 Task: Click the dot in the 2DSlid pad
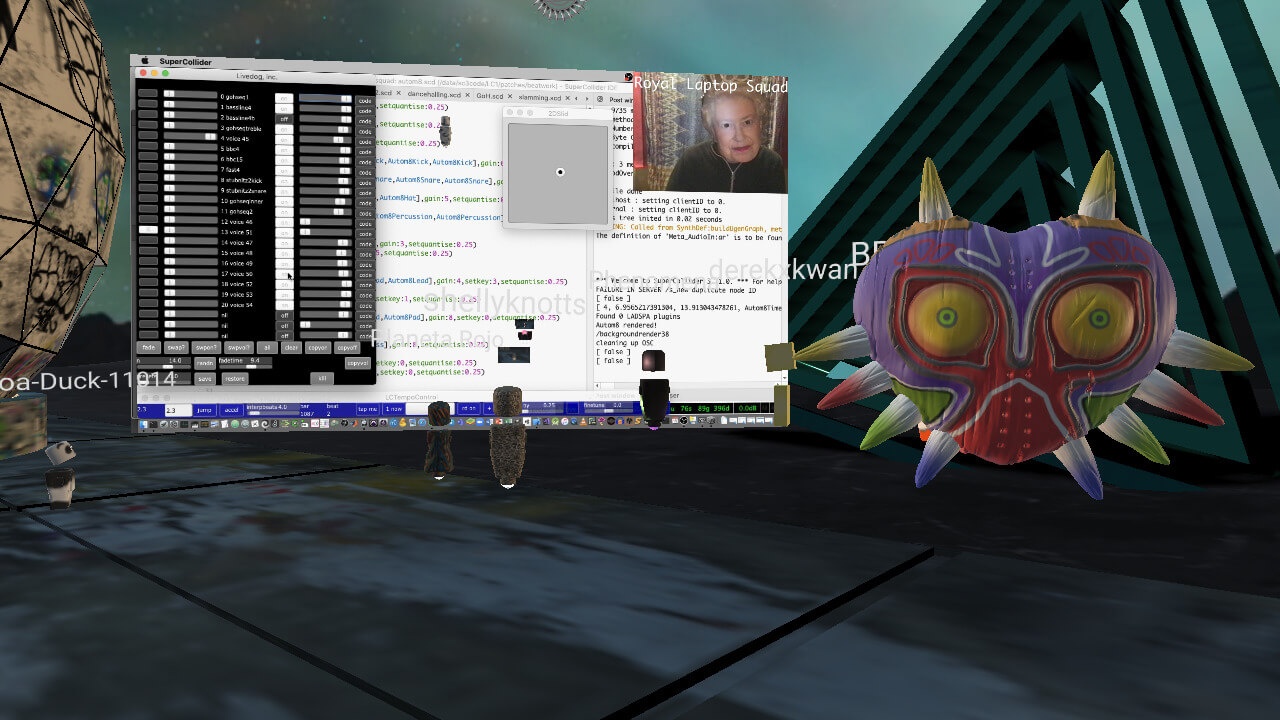[560, 172]
